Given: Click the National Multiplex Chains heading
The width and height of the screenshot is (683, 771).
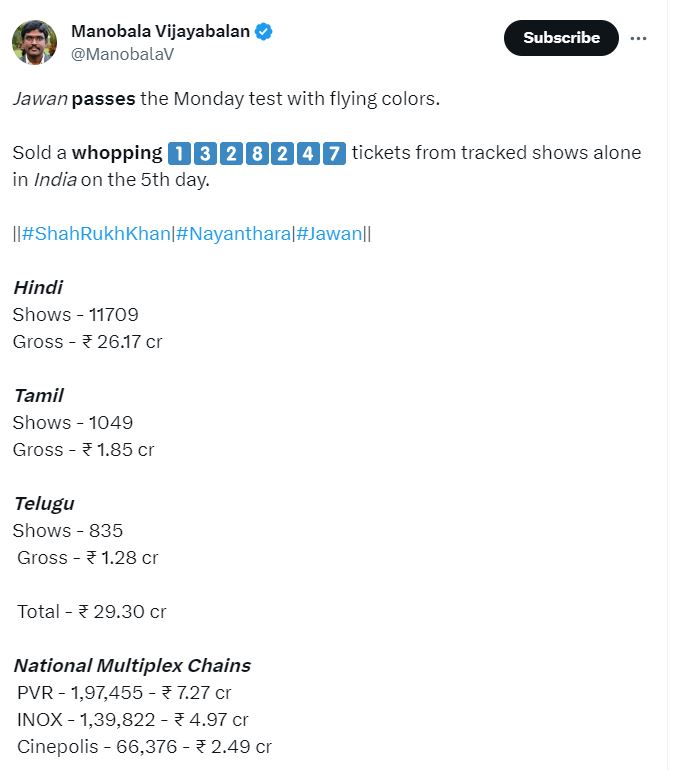Looking at the screenshot, I should (x=132, y=665).
